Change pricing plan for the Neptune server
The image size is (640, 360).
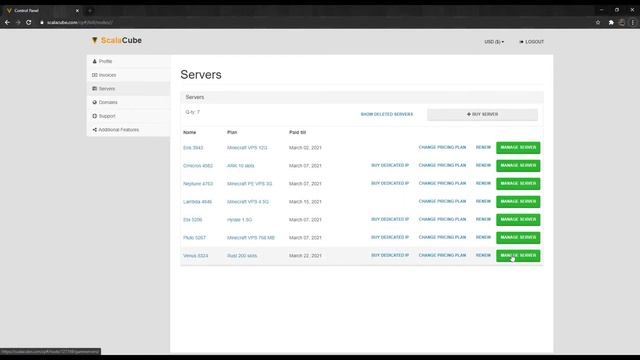coord(442,183)
